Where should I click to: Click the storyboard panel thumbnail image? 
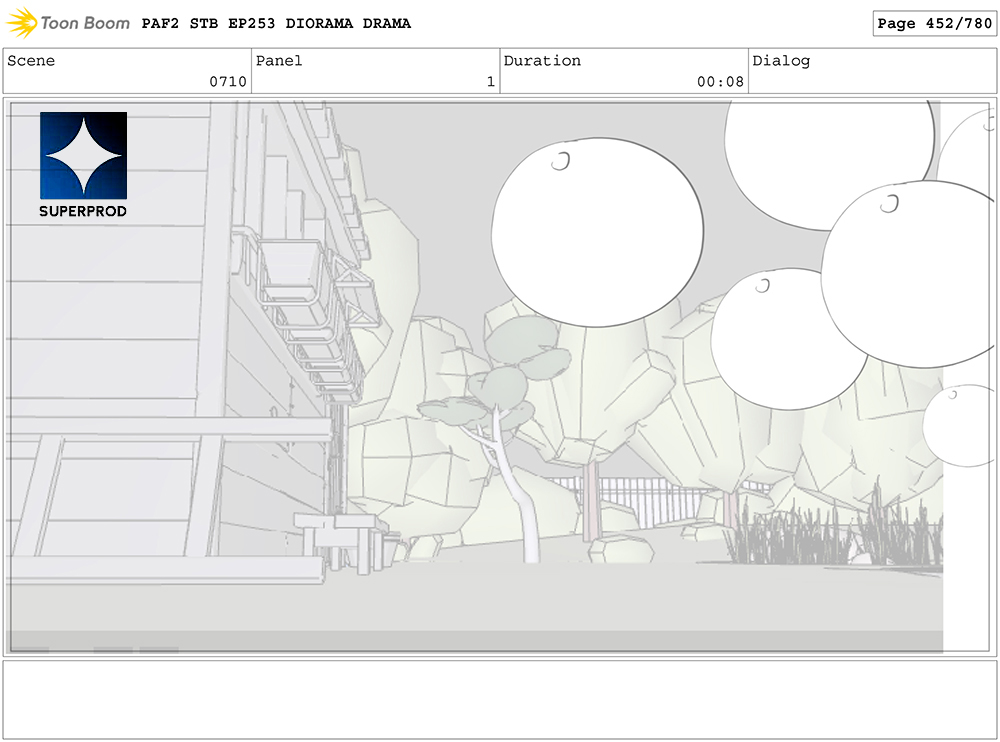coord(499,377)
